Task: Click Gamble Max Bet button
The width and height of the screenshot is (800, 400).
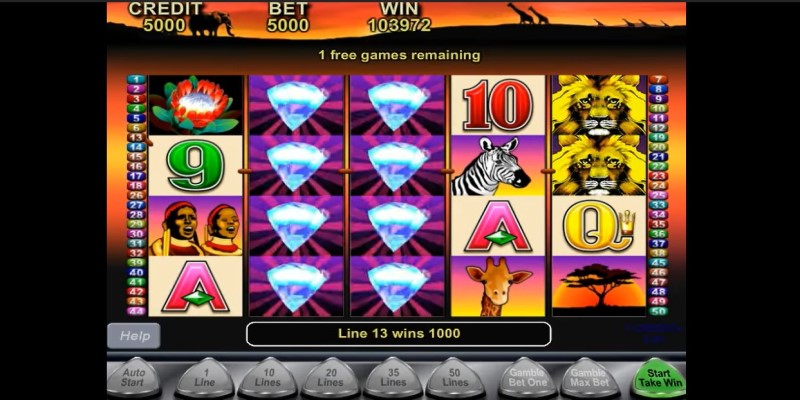Action: 590,378
